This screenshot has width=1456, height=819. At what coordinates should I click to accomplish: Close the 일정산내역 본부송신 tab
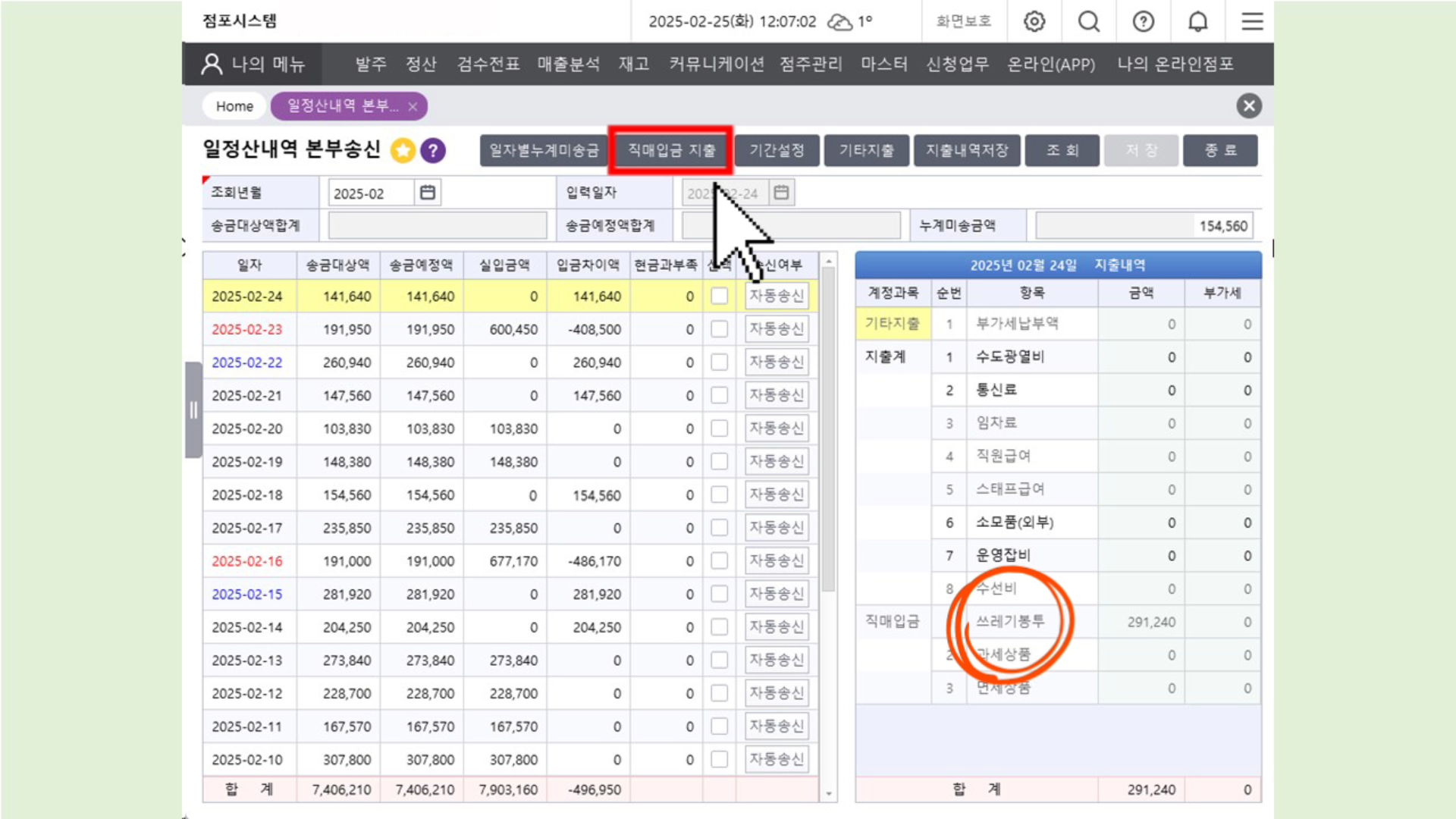pos(413,107)
